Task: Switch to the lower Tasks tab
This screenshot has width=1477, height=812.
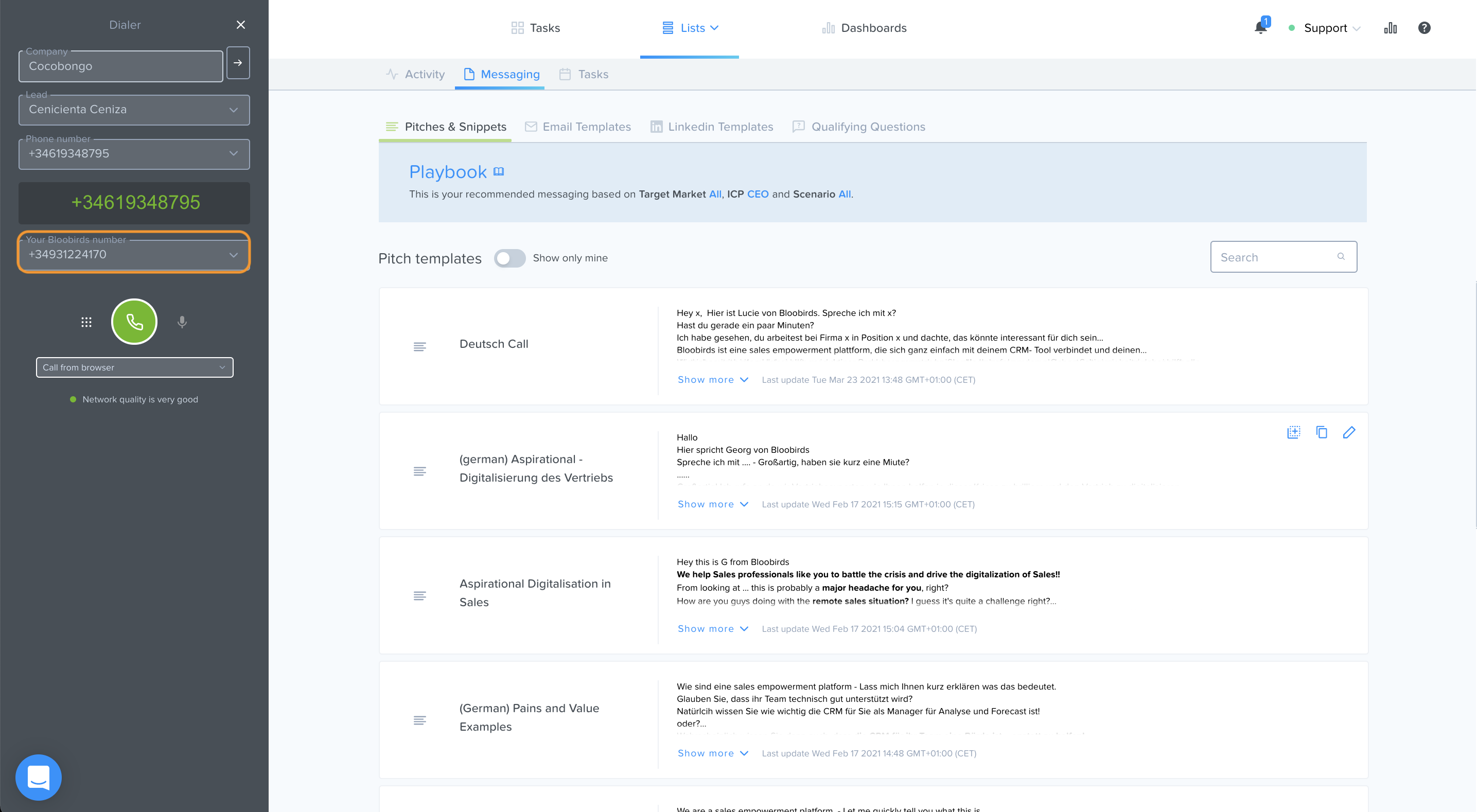Action: point(584,75)
